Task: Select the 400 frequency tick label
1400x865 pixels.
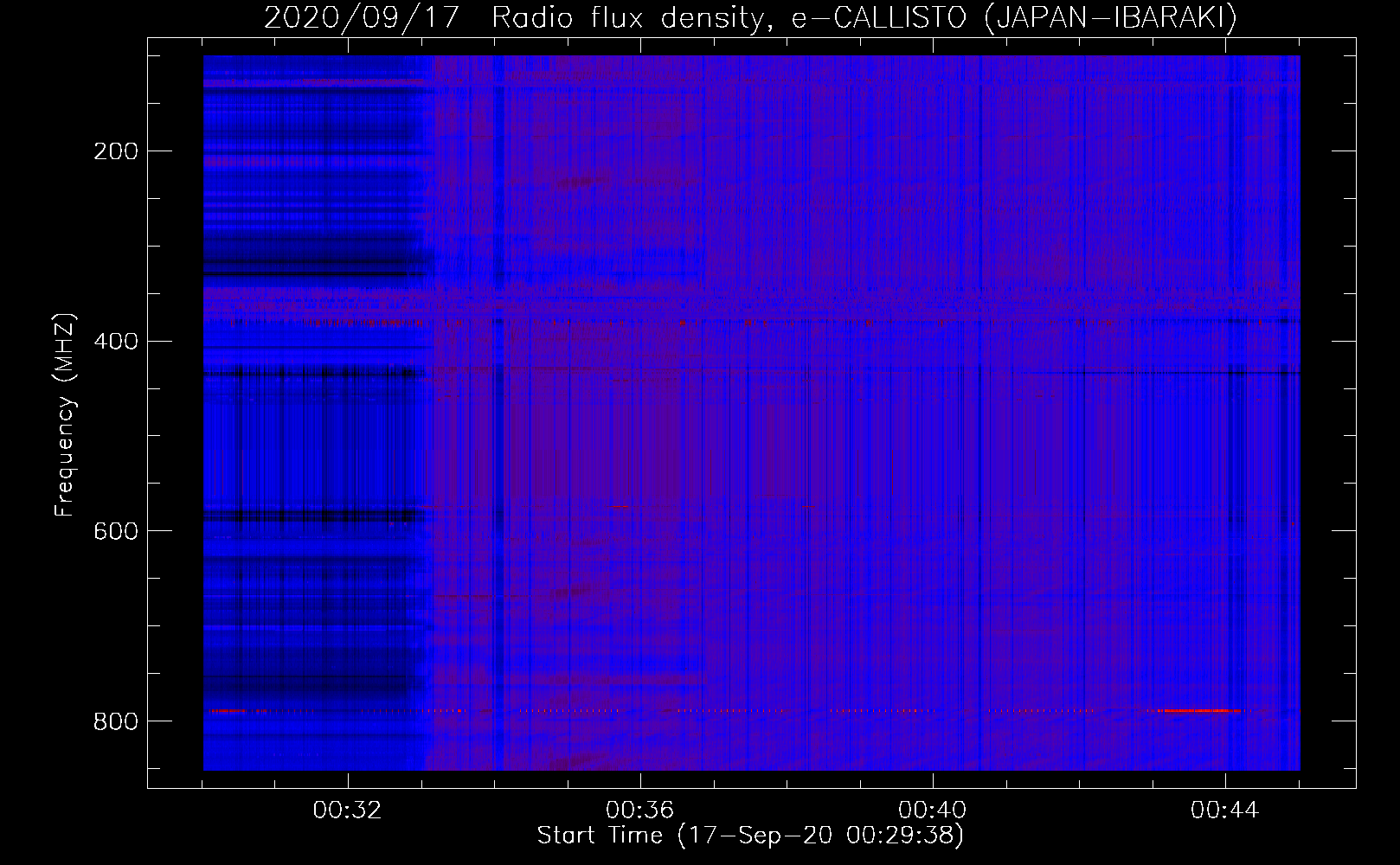Action: coord(116,341)
